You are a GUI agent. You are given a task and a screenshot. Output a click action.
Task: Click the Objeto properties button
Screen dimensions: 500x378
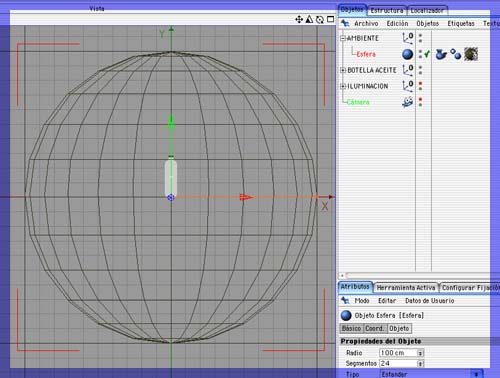tap(399, 328)
